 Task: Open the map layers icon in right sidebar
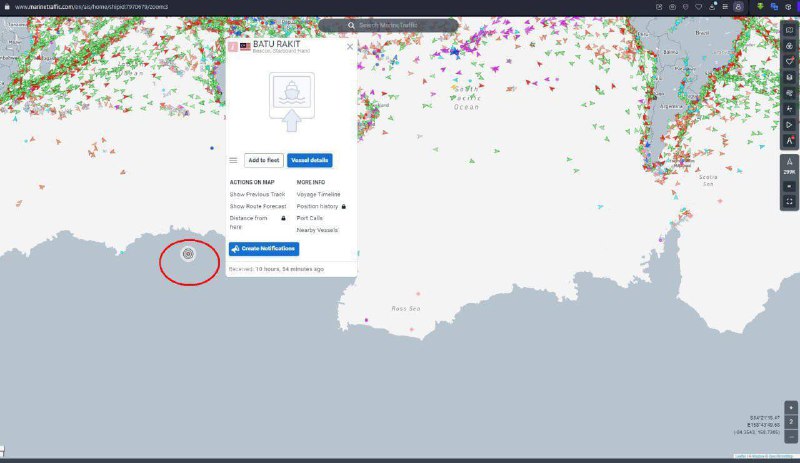click(x=789, y=31)
